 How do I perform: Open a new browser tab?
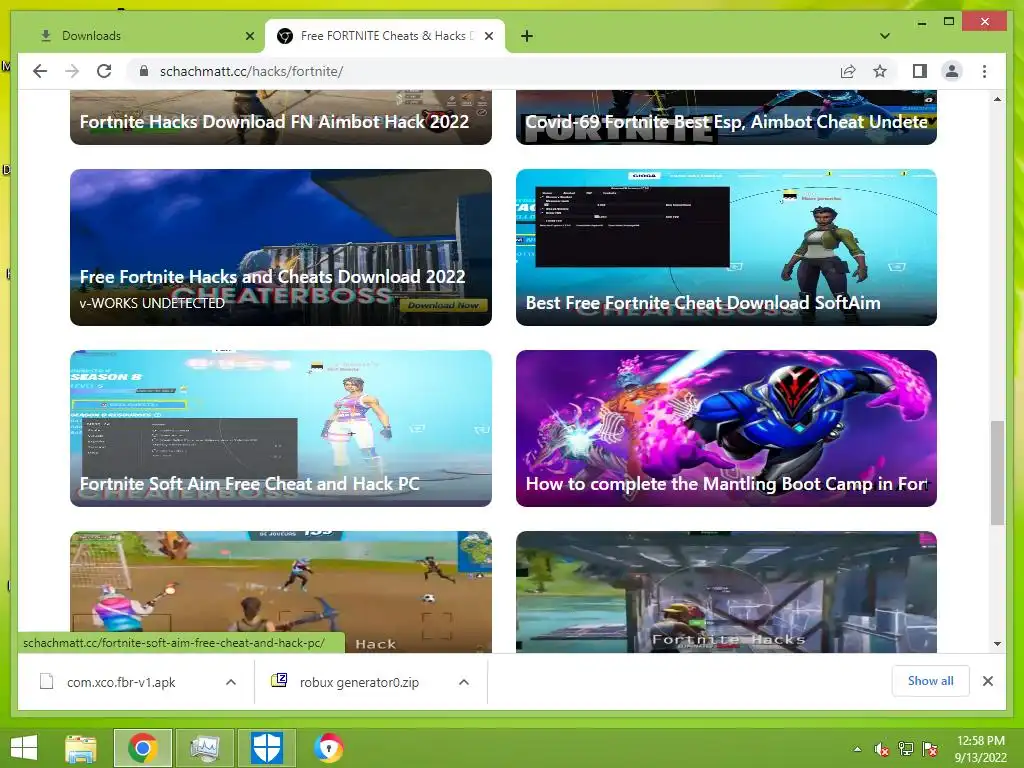click(x=527, y=36)
